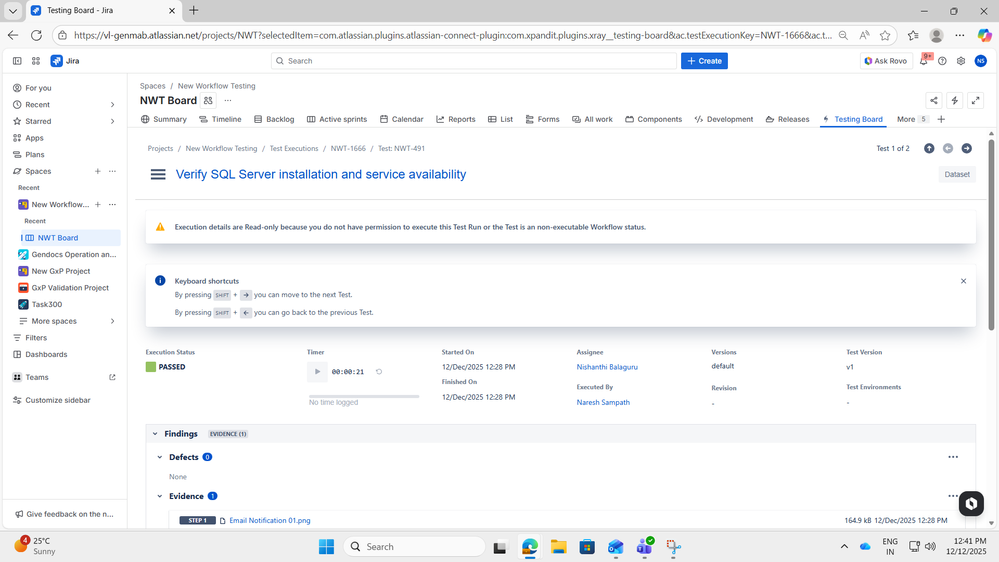Open Defects more options ellipsis
Screen dimensions: 999x562
[953, 457]
